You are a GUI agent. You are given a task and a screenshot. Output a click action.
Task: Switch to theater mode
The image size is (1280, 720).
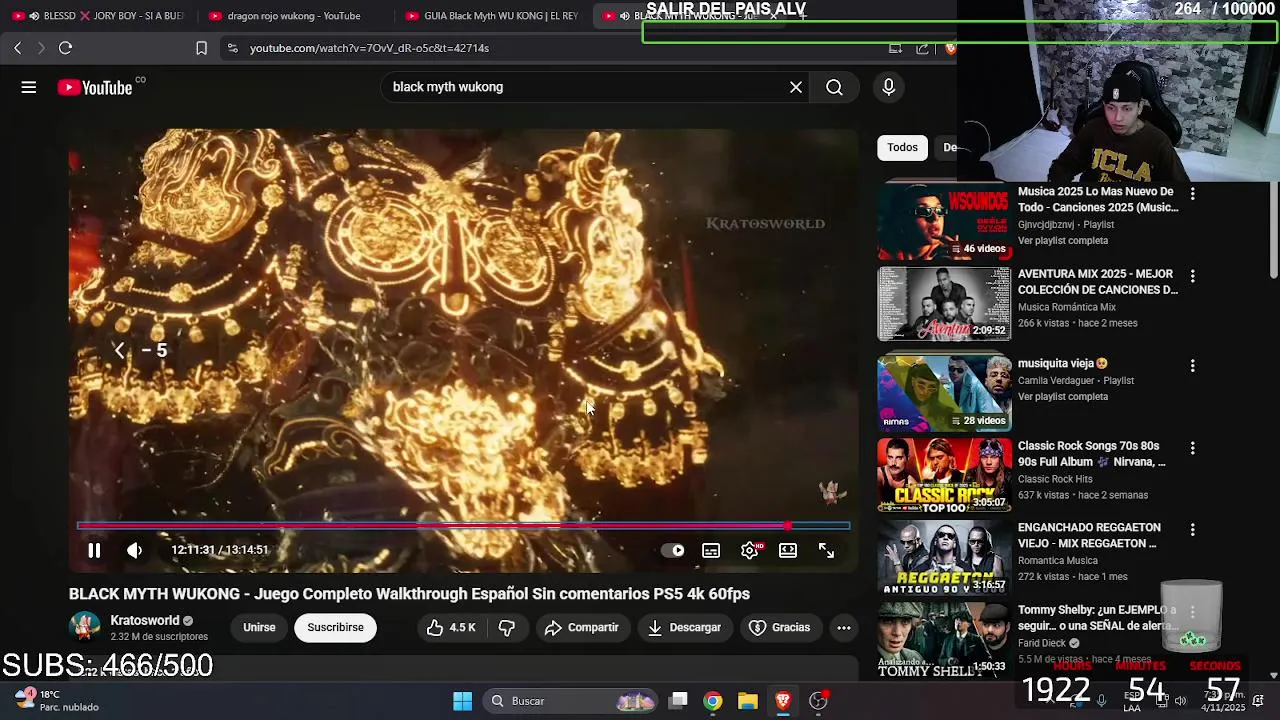pyautogui.click(x=788, y=550)
